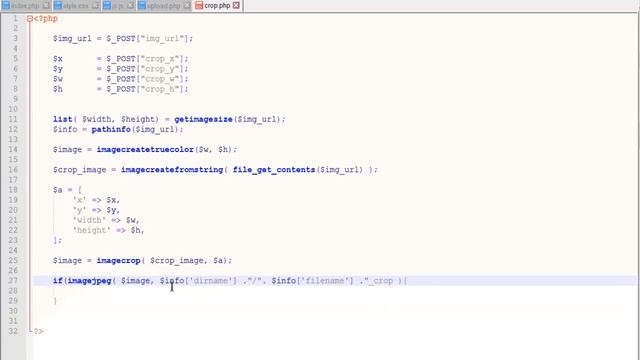This screenshot has height=360, width=640.
Task: Click line number 27 in the margin
Action: click(x=13, y=280)
